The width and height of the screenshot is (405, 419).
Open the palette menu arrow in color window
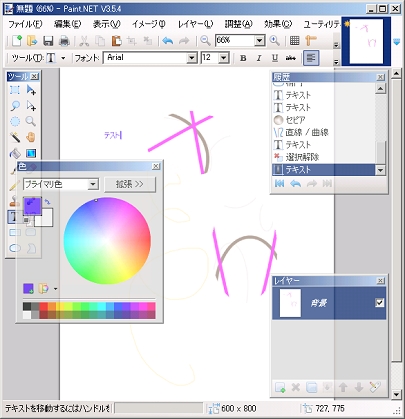pyautogui.click(x=55, y=289)
